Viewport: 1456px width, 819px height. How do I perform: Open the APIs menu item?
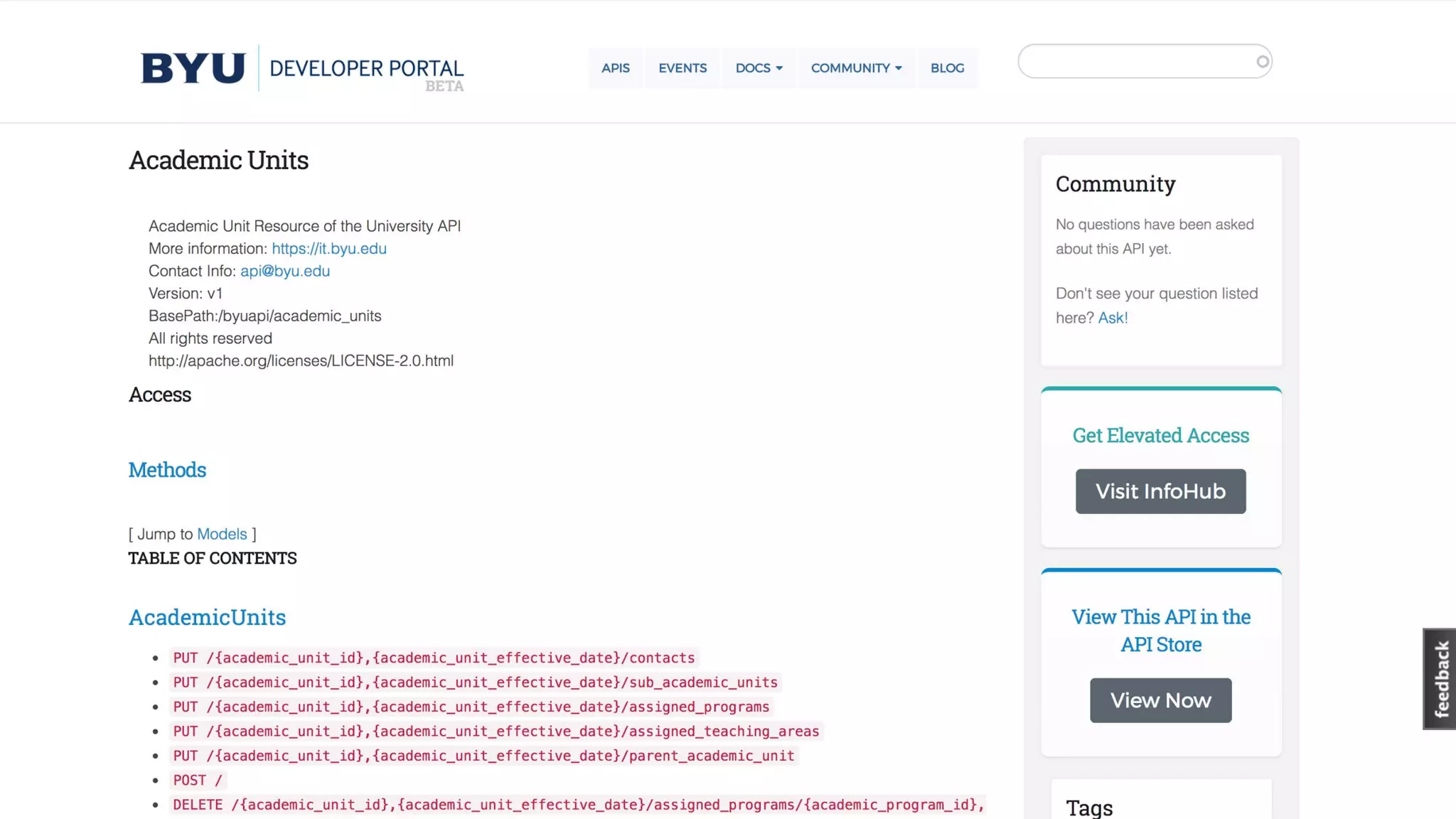[615, 68]
